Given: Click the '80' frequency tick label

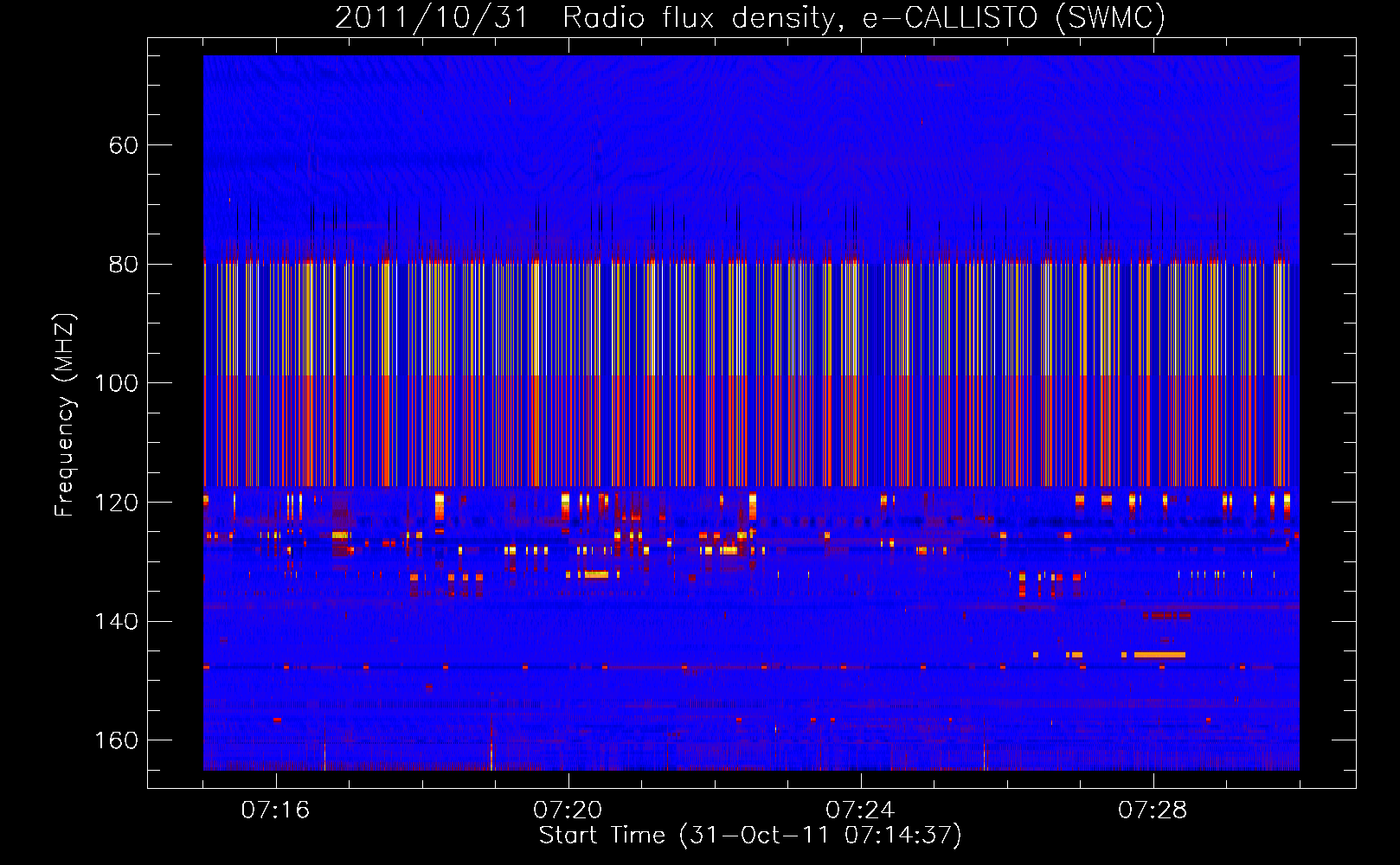Looking at the screenshot, I should 124,265.
